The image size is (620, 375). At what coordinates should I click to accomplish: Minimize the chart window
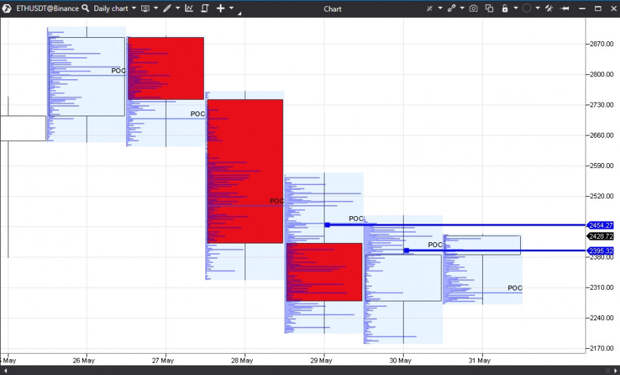pyautogui.click(x=582, y=8)
